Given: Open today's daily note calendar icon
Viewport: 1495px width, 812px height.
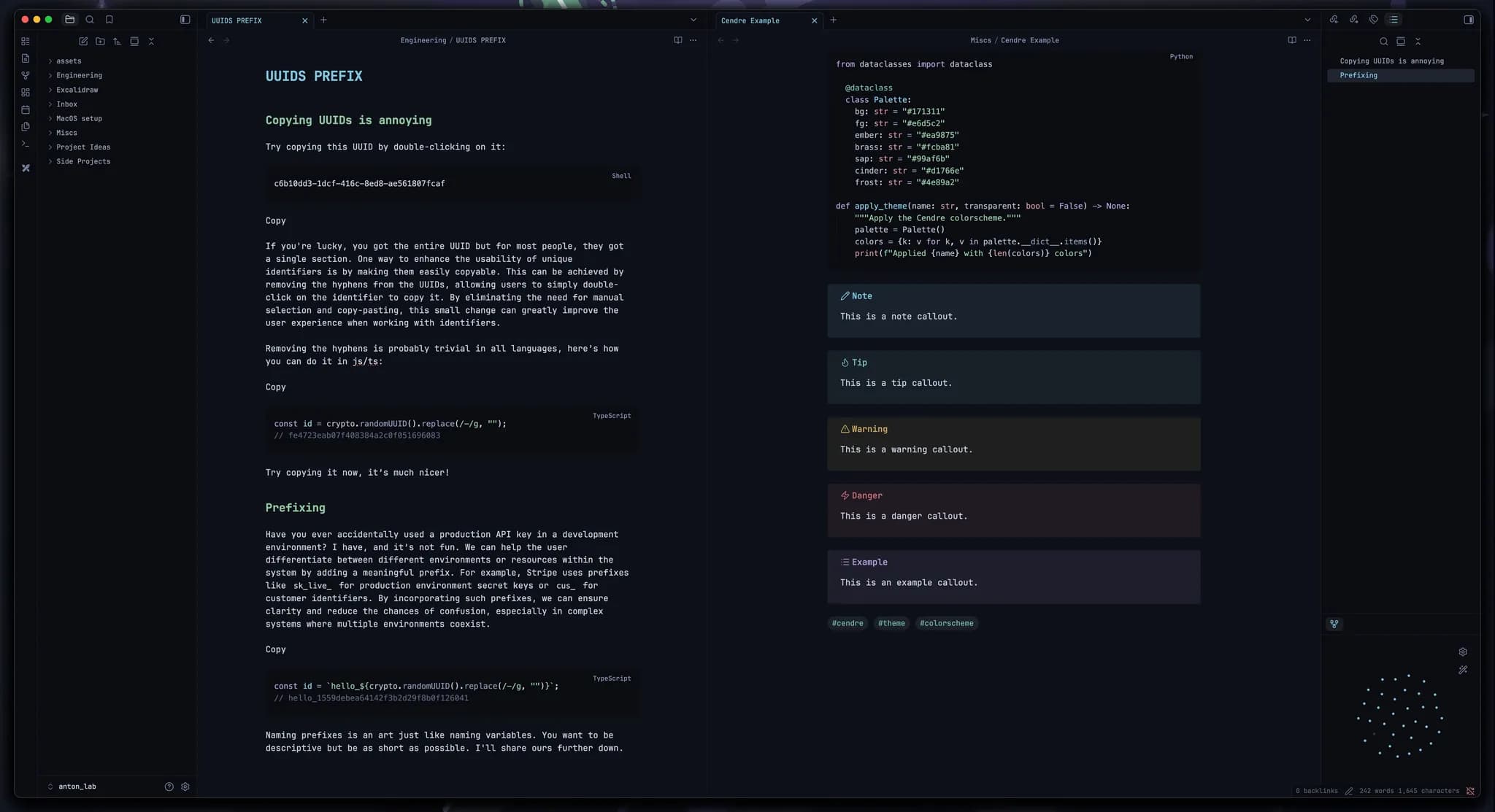Looking at the screenshot, I should coord(26,109).
